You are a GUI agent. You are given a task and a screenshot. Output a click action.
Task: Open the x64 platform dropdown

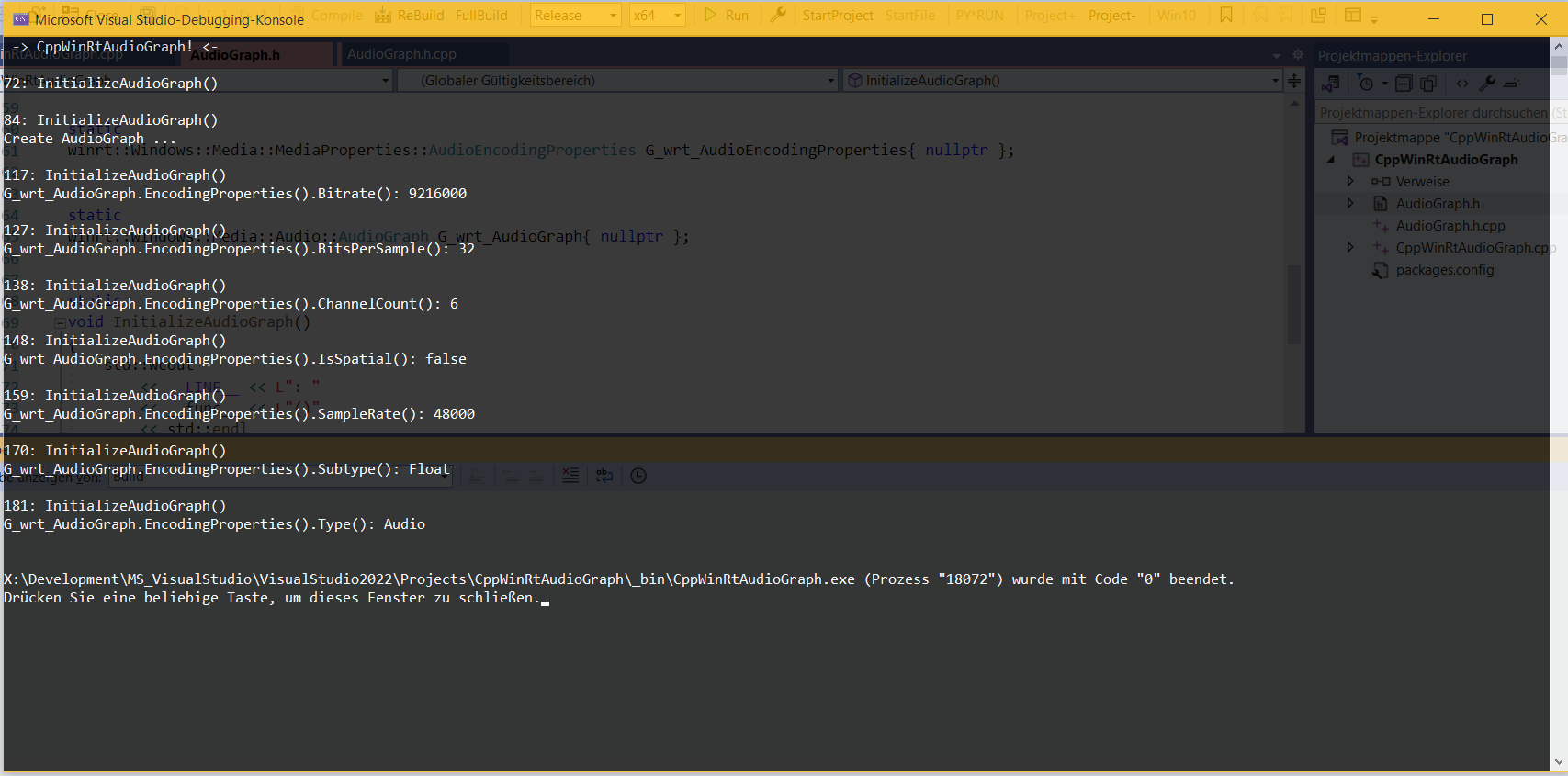(x=658, y=15)
